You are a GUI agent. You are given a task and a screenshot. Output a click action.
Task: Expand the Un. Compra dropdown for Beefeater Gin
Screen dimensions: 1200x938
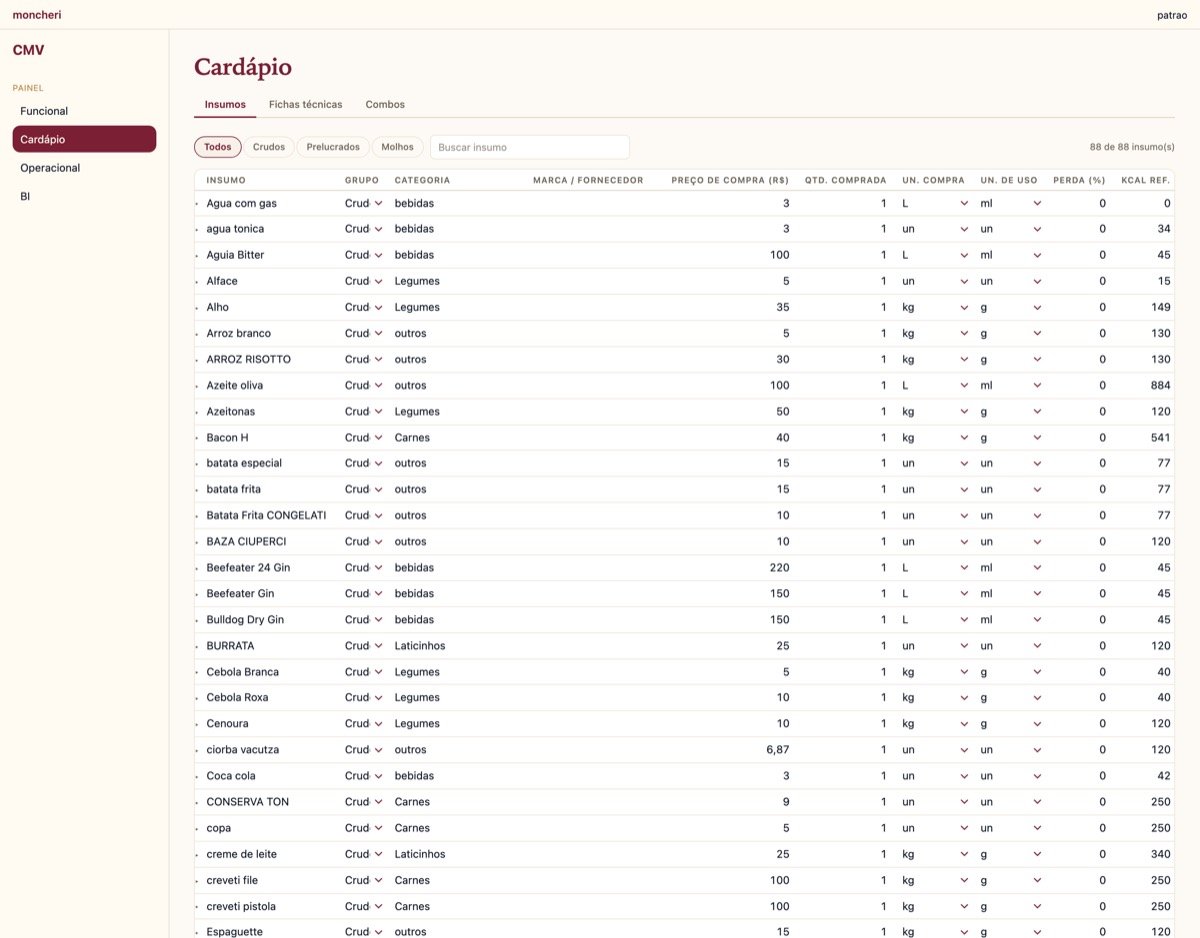tap(935, 593)
